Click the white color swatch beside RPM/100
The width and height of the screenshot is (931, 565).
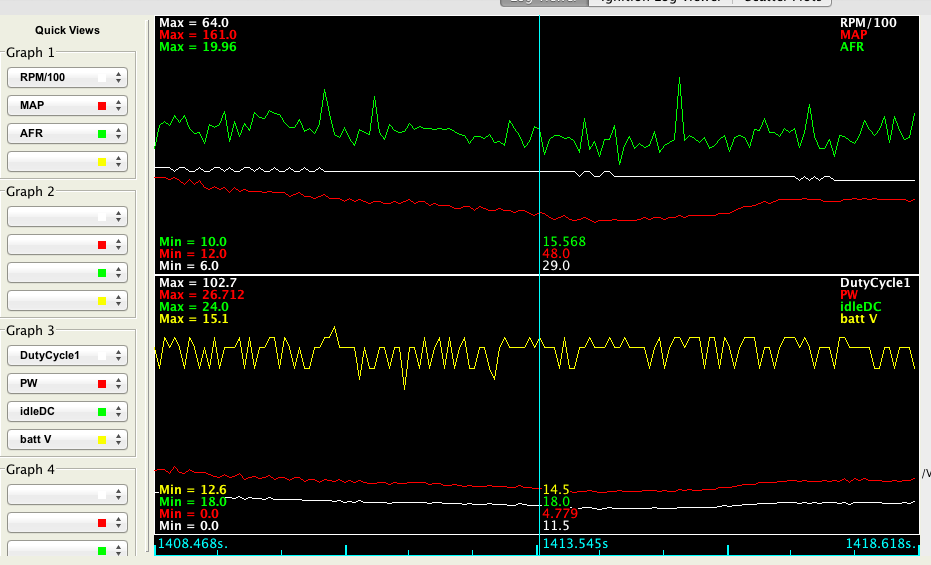(x=102, y=77)
